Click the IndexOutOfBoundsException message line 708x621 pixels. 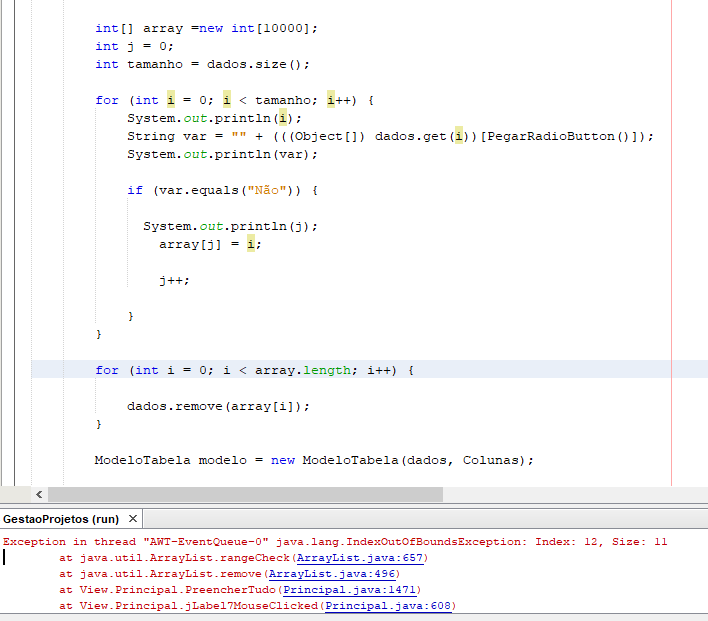click(x=335, y=542)
